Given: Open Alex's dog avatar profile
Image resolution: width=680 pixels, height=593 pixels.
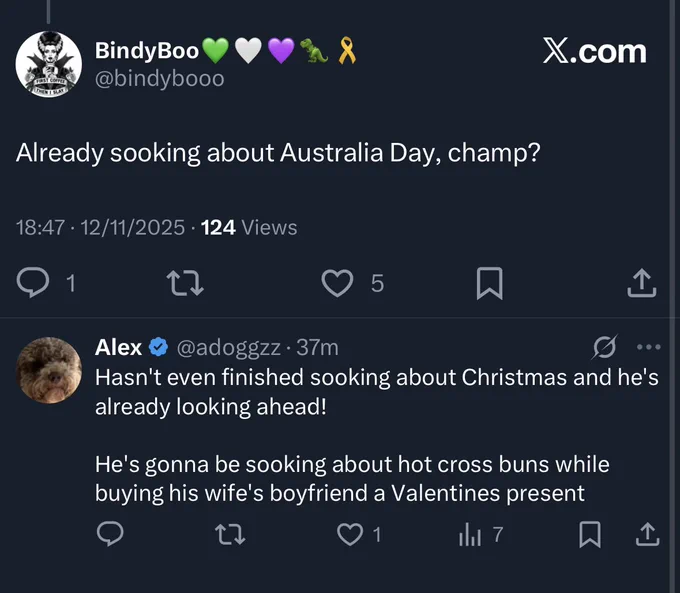Looking at the screenshot, I should [x=49, y=370].
